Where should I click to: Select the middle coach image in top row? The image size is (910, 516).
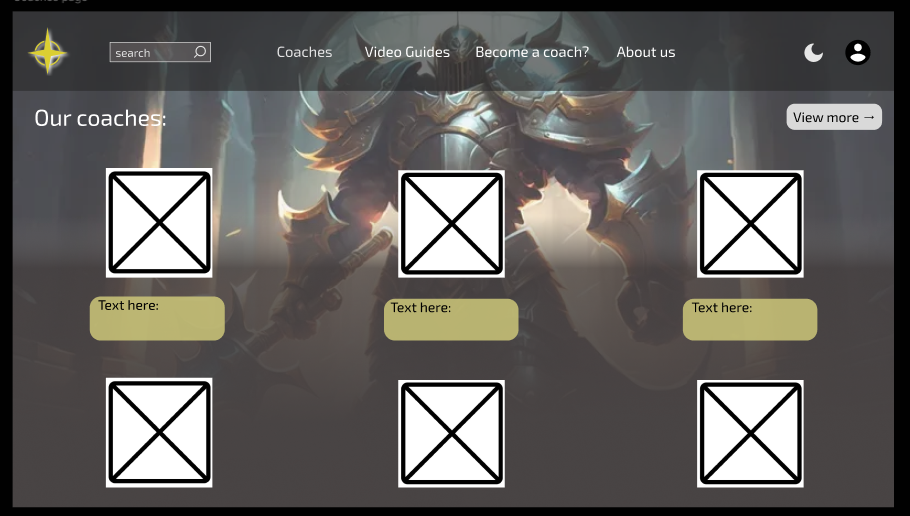coord(451,223)
